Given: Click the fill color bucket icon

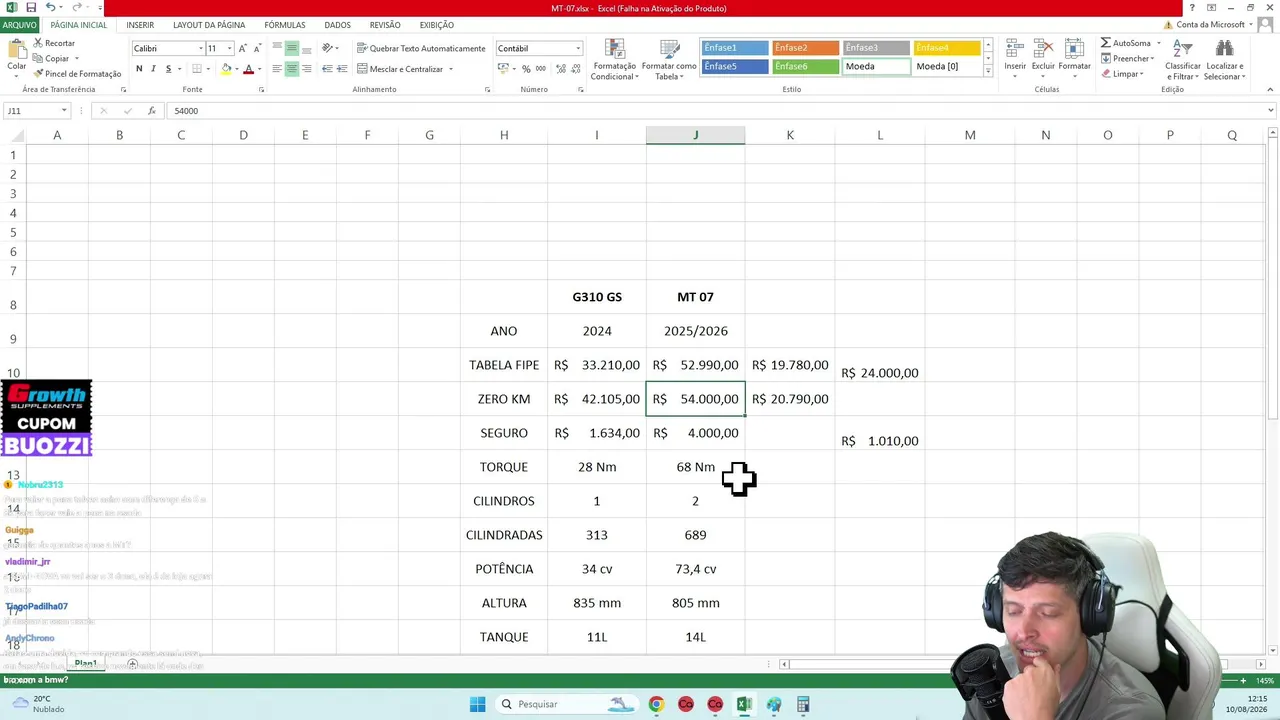Looking at the screenshot, I should [x=226, y=69].
